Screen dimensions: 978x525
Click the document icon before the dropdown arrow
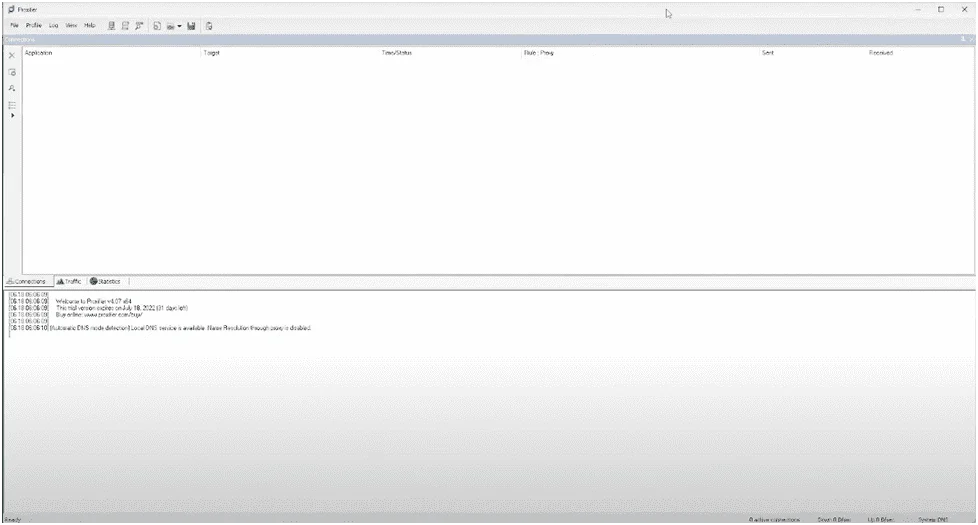(157, 26)
